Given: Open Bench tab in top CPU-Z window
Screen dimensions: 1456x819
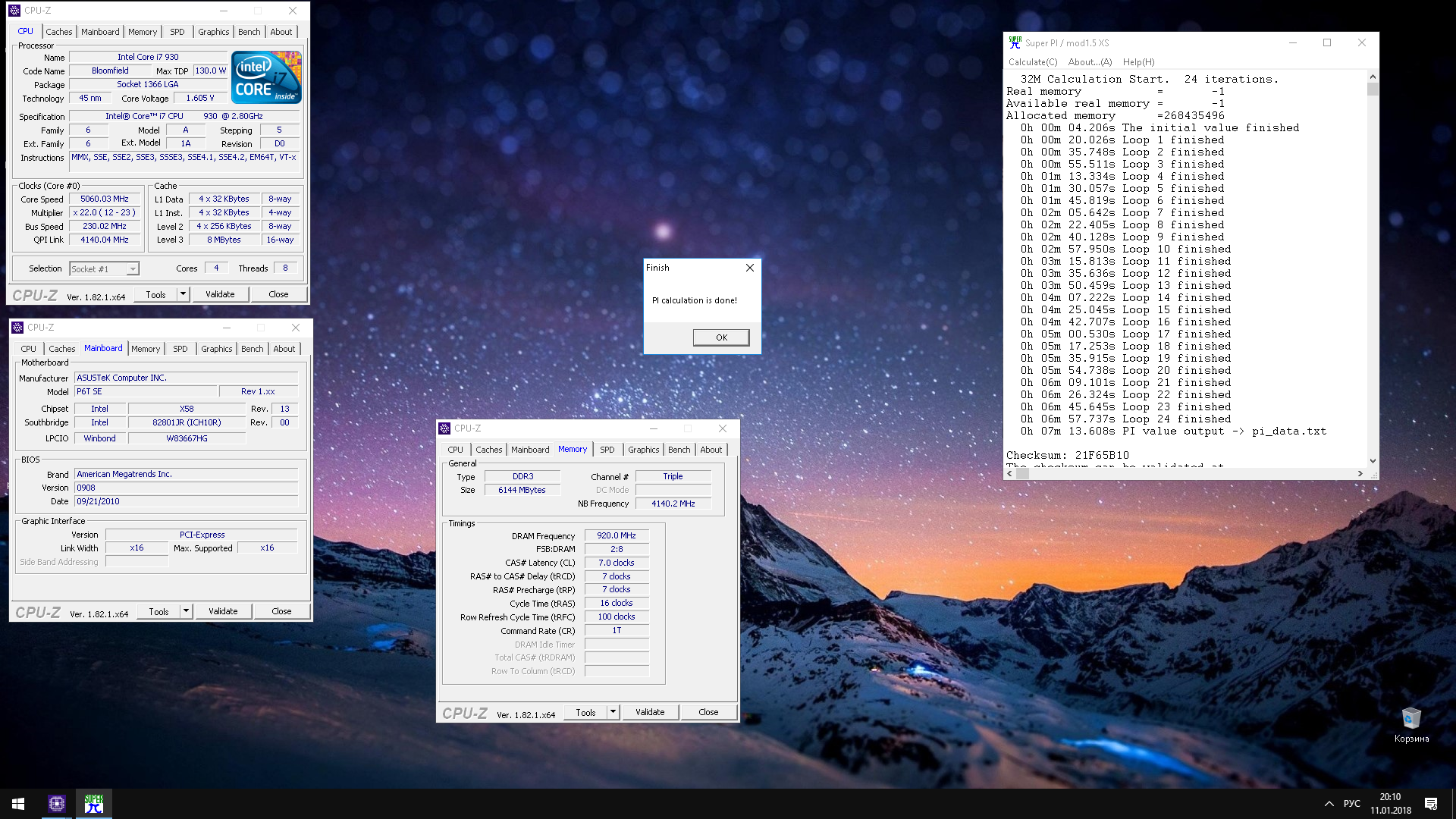Looking at the screenshot, I should tap(249, 32).
